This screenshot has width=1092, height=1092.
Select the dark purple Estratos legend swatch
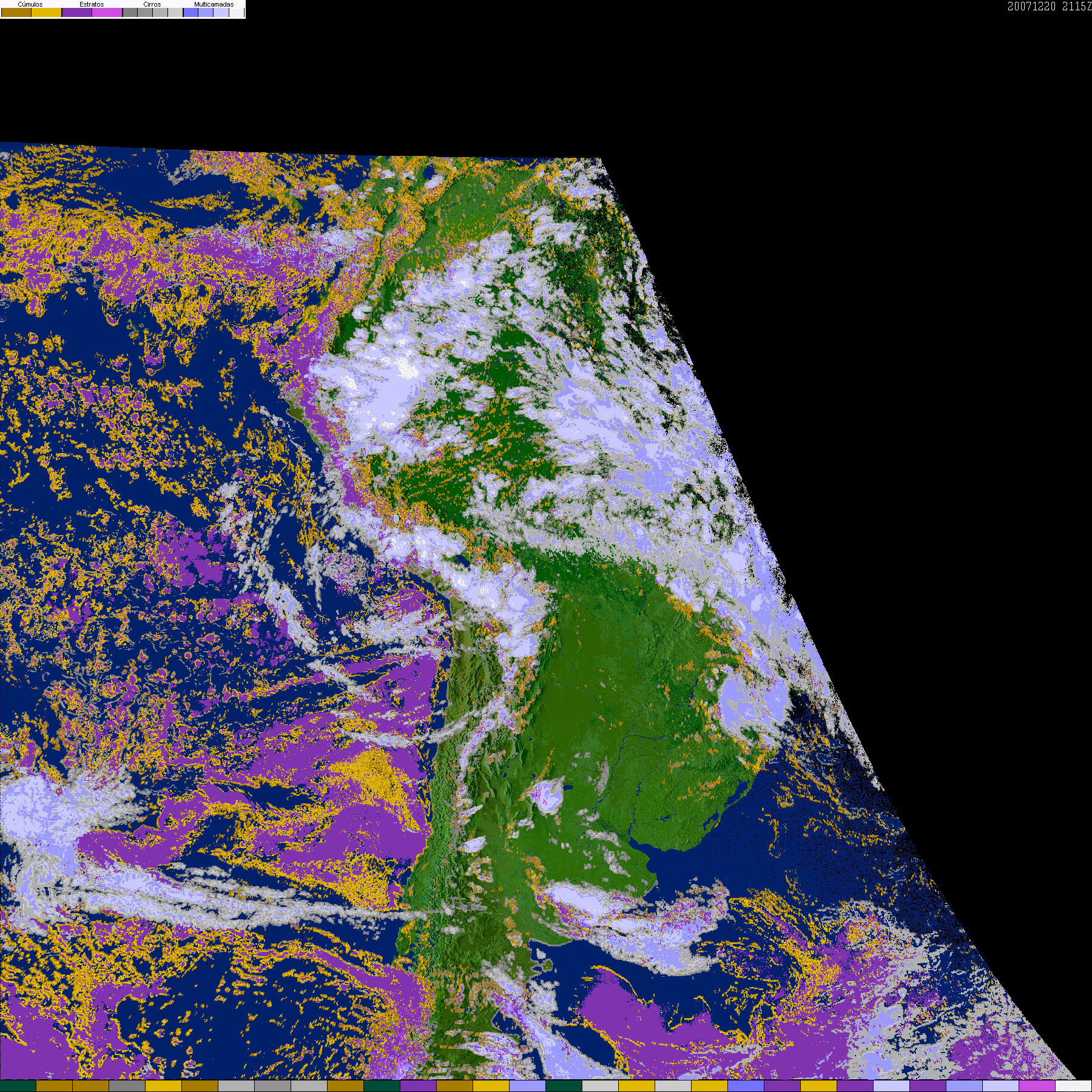coord(77,12)
